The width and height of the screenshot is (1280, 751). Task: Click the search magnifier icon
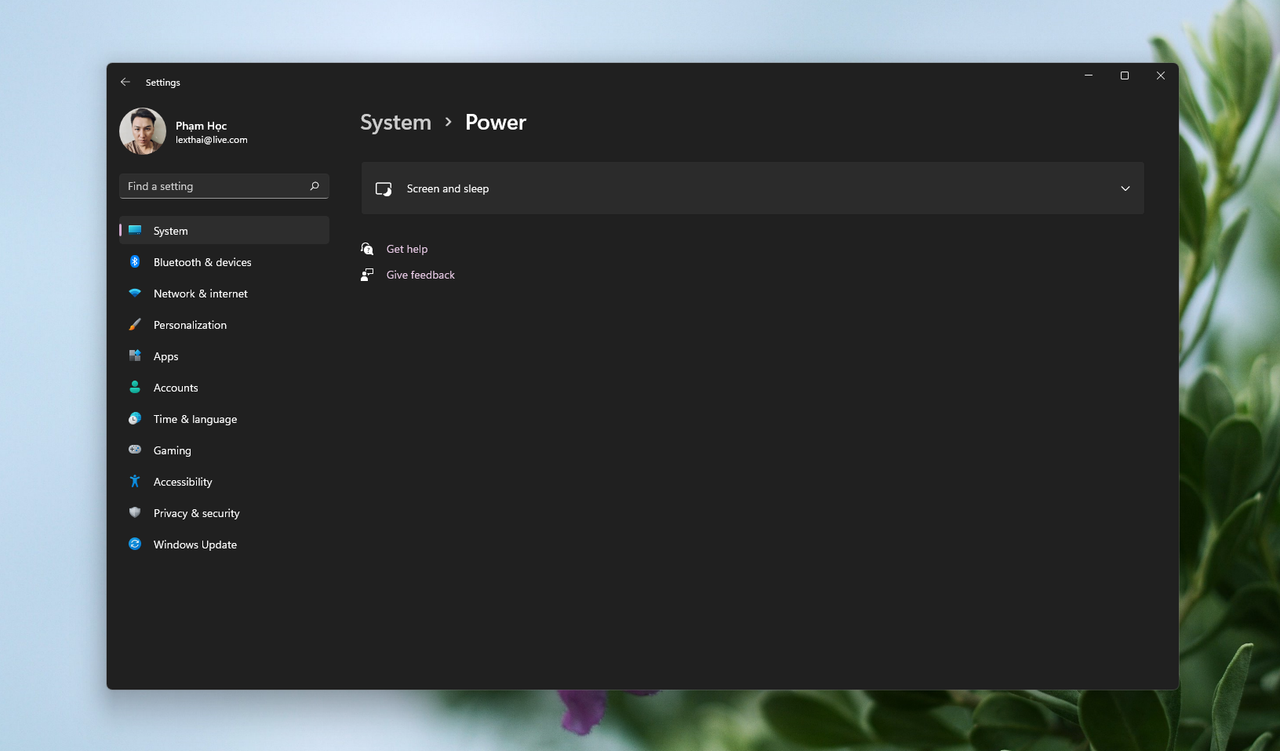(x=314, y=186)
